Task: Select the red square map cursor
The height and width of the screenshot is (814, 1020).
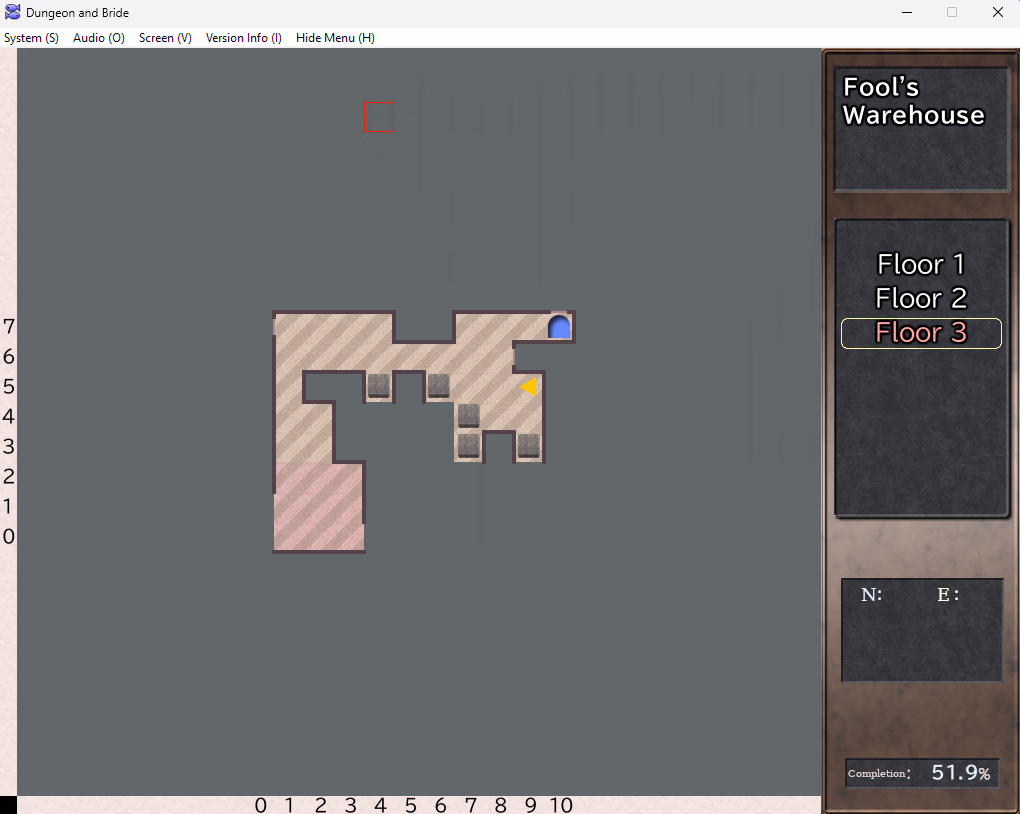Action: click(378, 117)
